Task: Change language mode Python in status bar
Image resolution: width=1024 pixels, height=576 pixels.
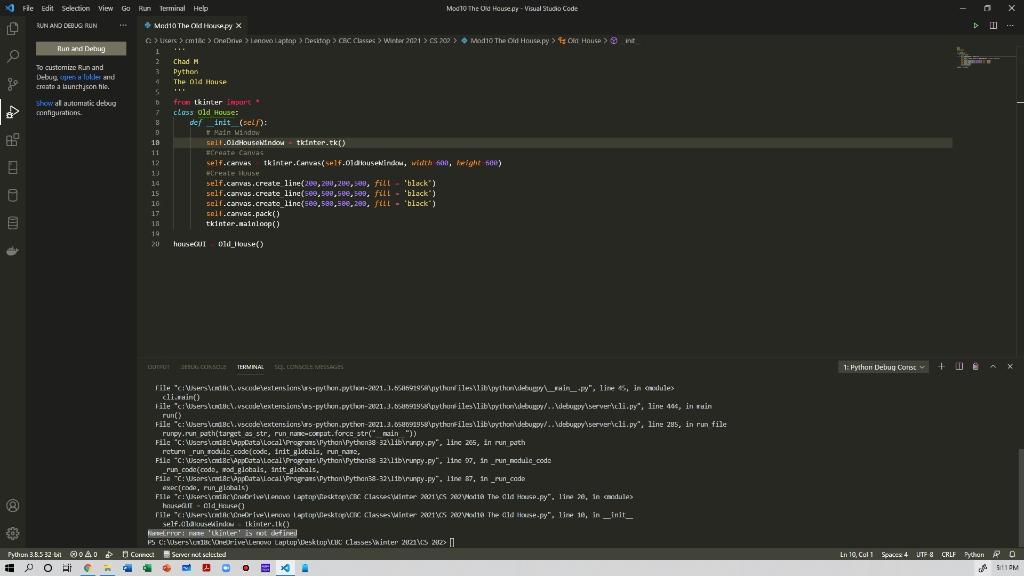Action: tap(974, 554)
